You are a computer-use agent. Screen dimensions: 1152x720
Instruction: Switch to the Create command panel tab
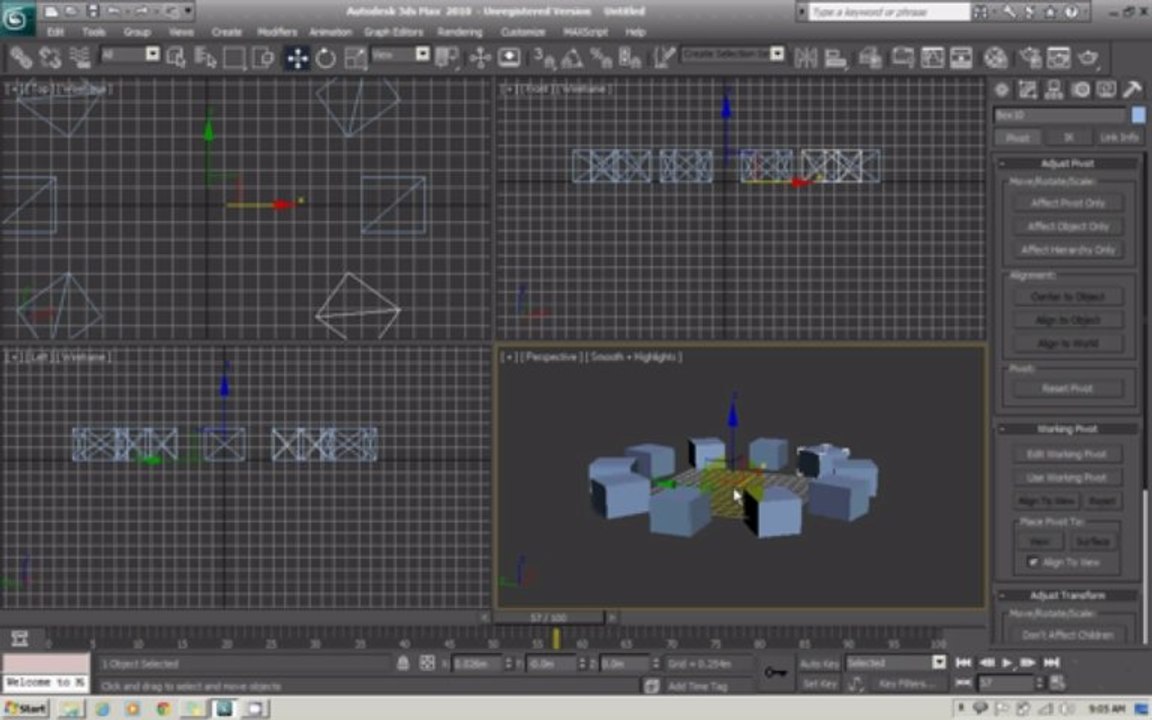pos(1001,90)
